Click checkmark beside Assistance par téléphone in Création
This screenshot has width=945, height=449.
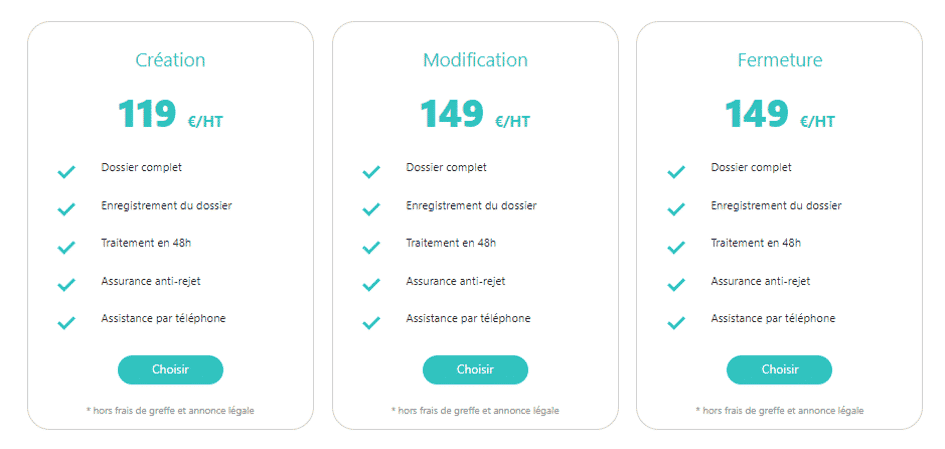point(67,323)
